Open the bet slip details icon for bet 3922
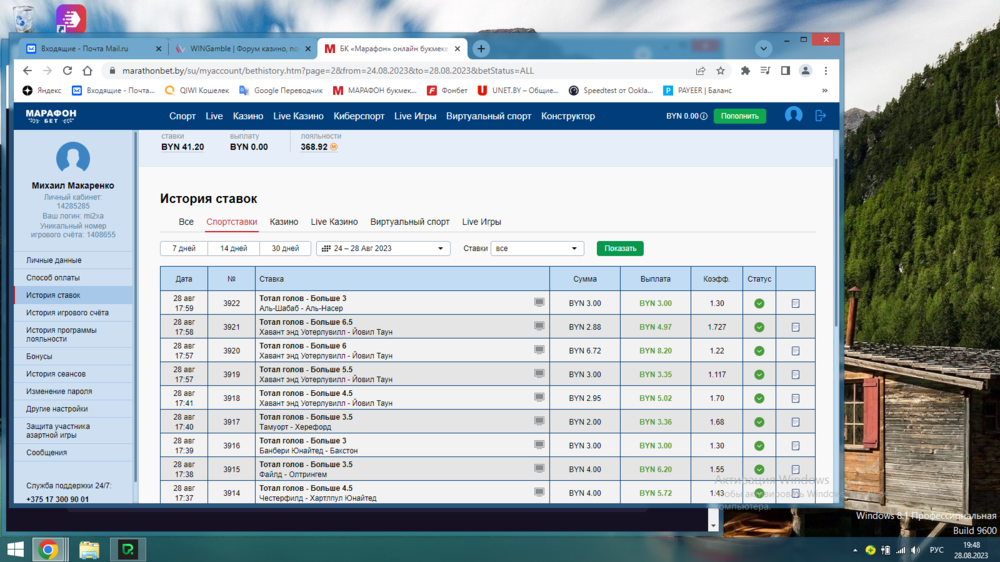Screen dimensions: 1000x562 (795, 303)
